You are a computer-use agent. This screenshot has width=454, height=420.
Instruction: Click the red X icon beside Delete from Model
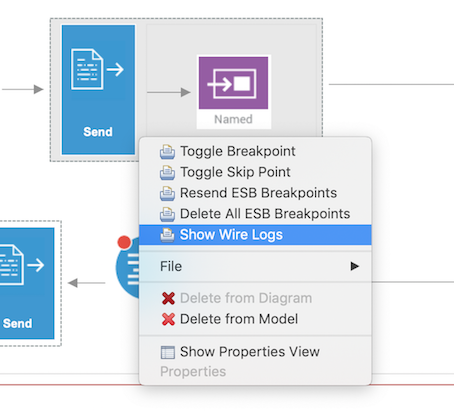[168, 319]
